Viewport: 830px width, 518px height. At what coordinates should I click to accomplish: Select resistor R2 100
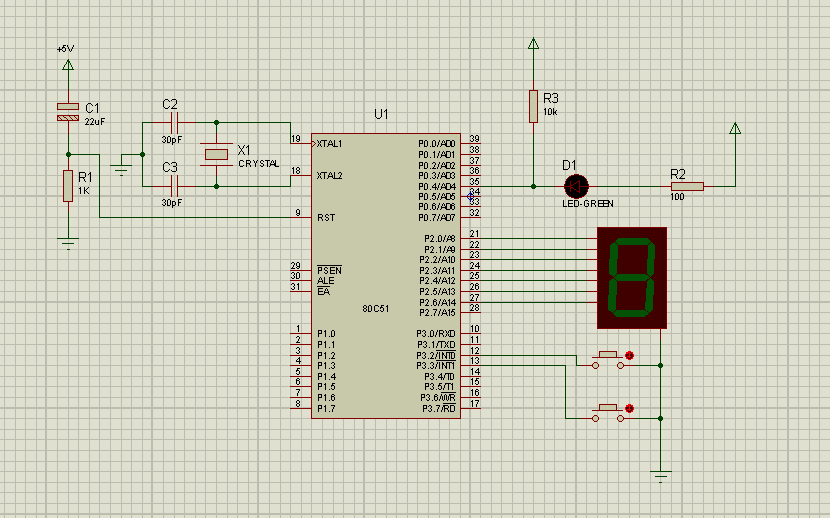click(x=687, y=186)
